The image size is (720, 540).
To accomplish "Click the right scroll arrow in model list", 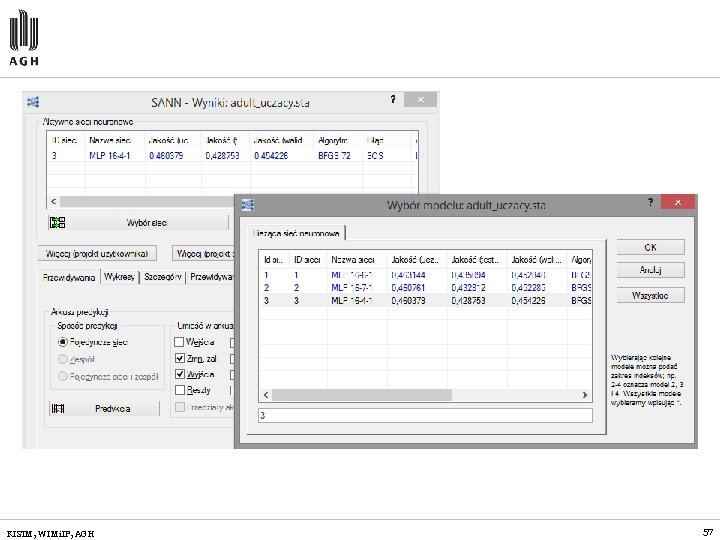I will [585, 395].
